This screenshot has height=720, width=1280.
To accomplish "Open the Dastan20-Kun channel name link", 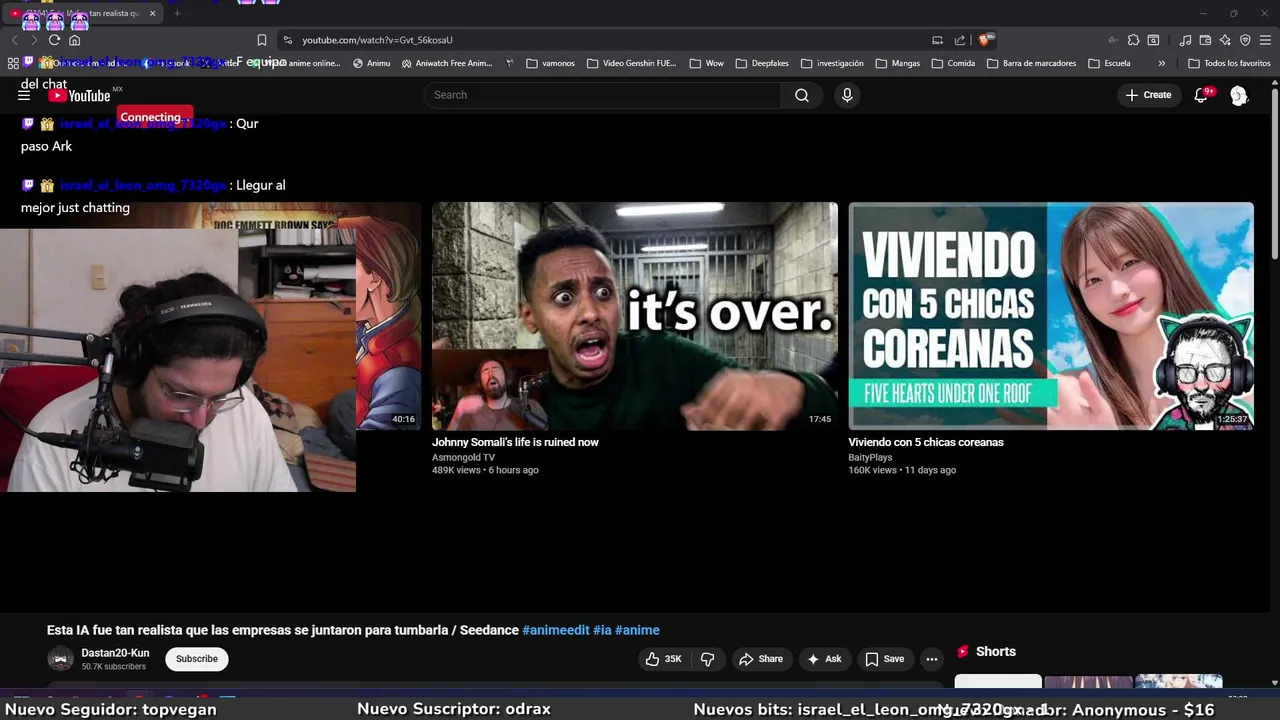I will pyautogui.click(x=115, y=653).
